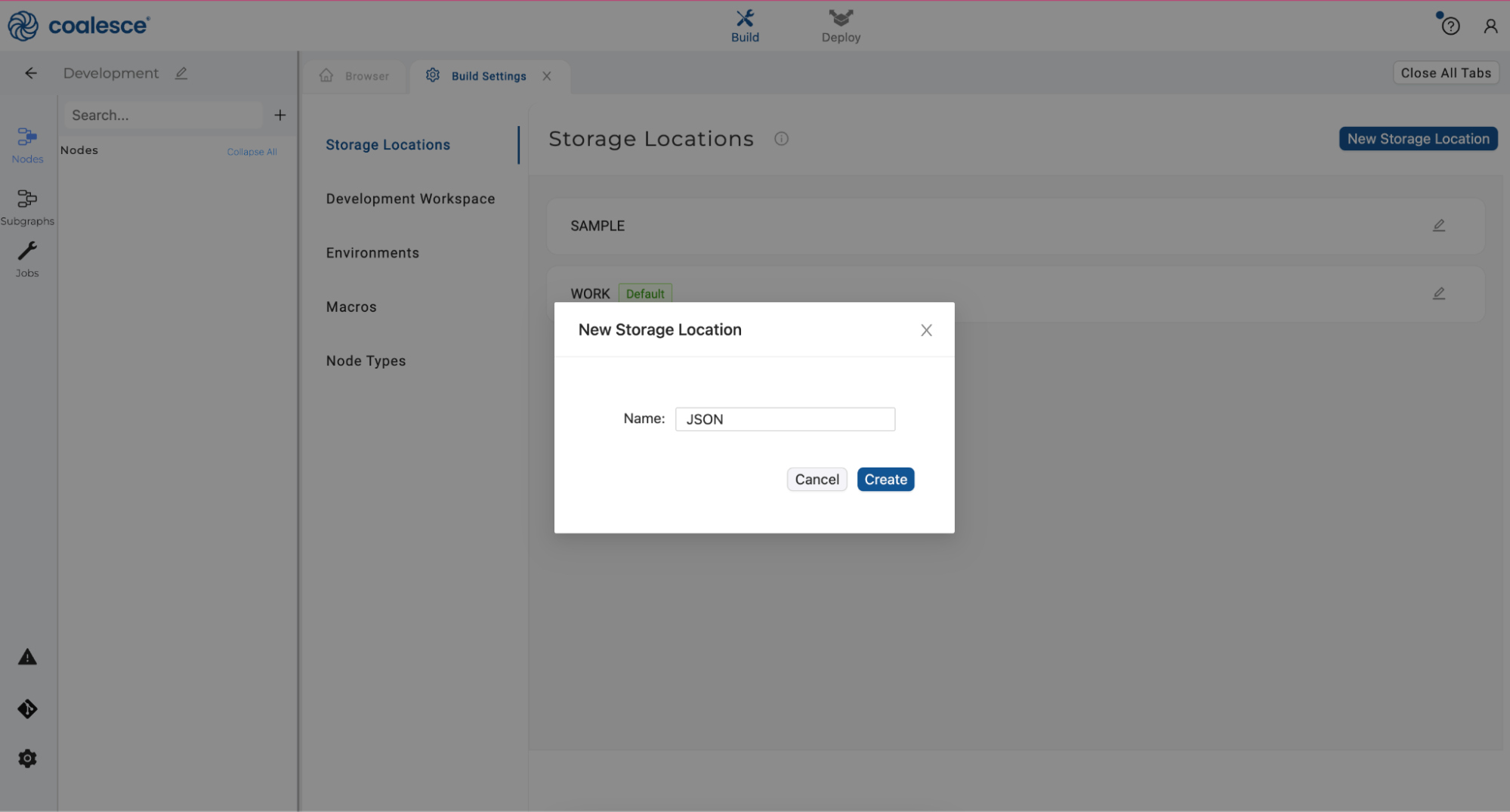Edit the SAMPLE storage location with the pencil
The width and height of the screenshot is (1510, 812).
1438,224
